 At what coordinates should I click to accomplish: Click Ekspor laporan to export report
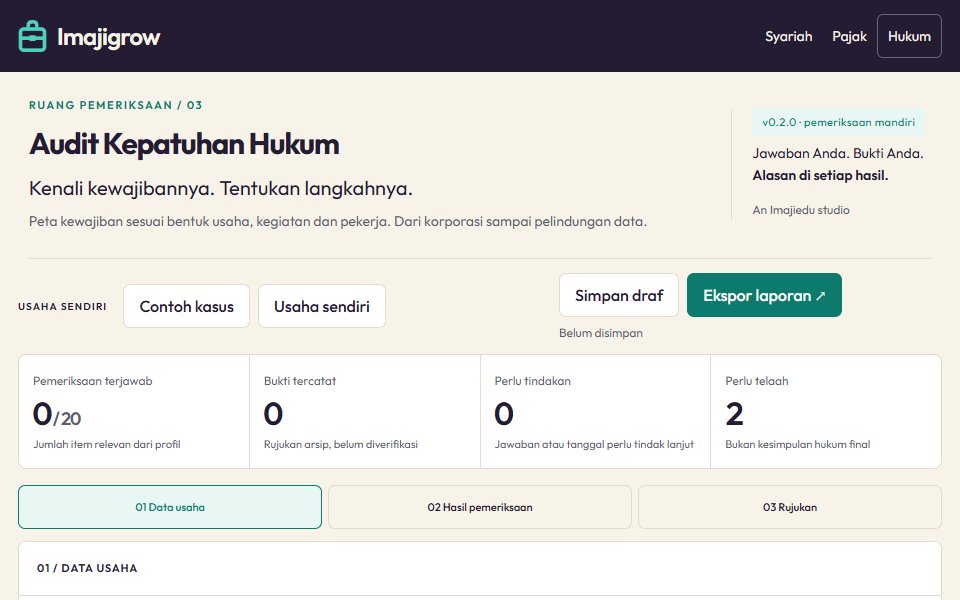pyautogui.click(x=764, y=295)
